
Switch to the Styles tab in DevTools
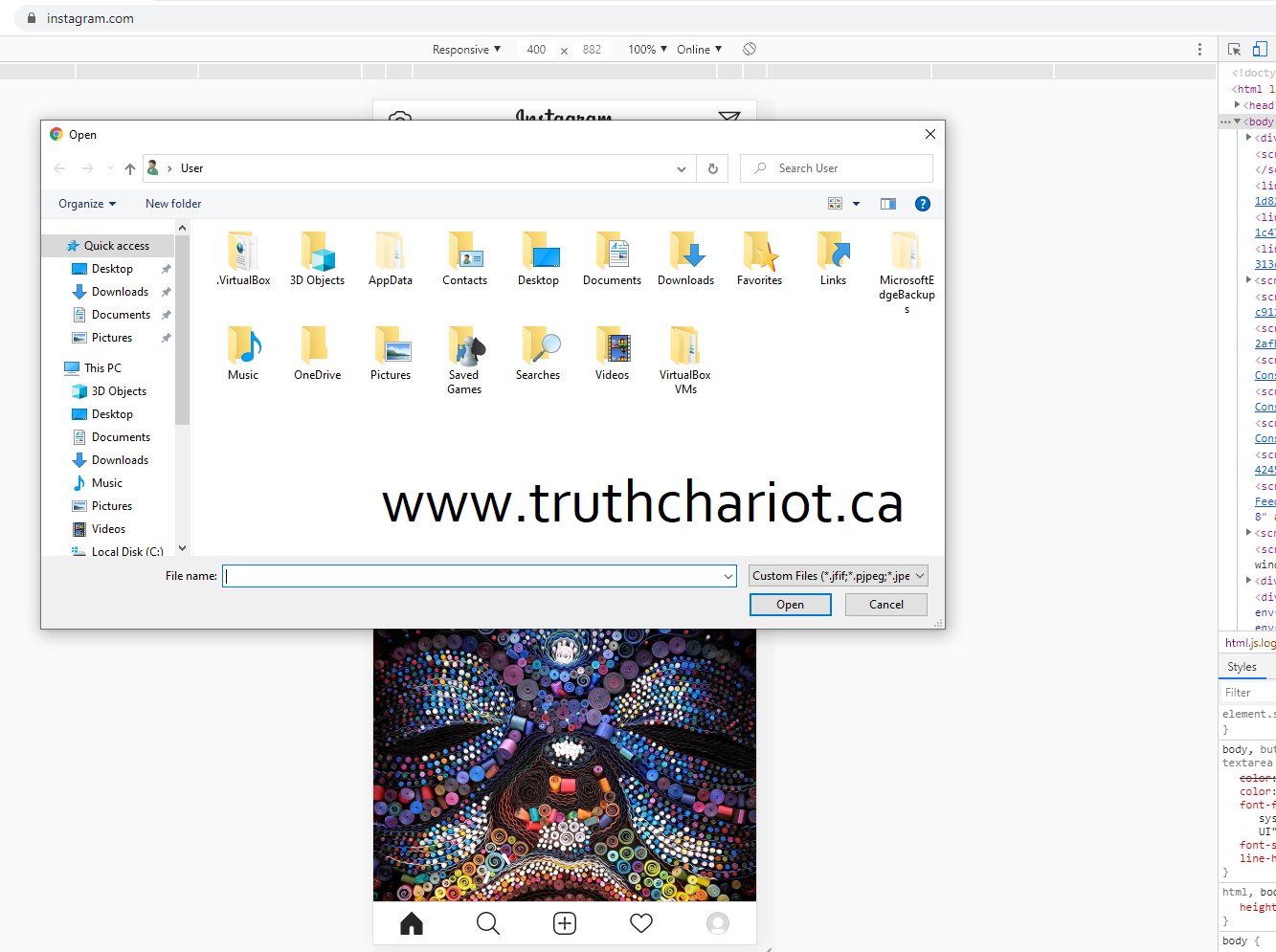coord(1242,667)
